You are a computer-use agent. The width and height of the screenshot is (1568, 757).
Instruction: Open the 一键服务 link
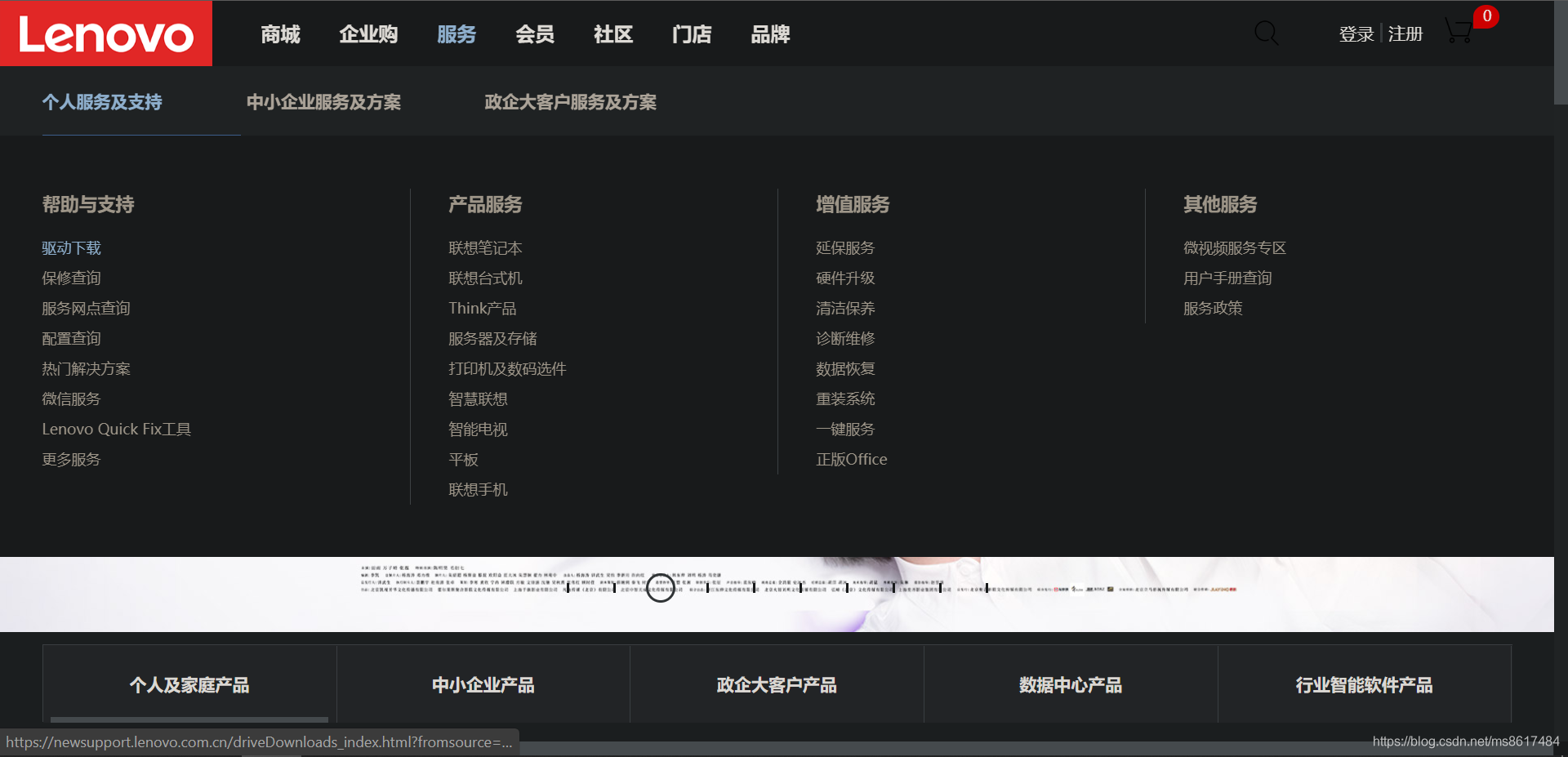click(x=845, y=430)
